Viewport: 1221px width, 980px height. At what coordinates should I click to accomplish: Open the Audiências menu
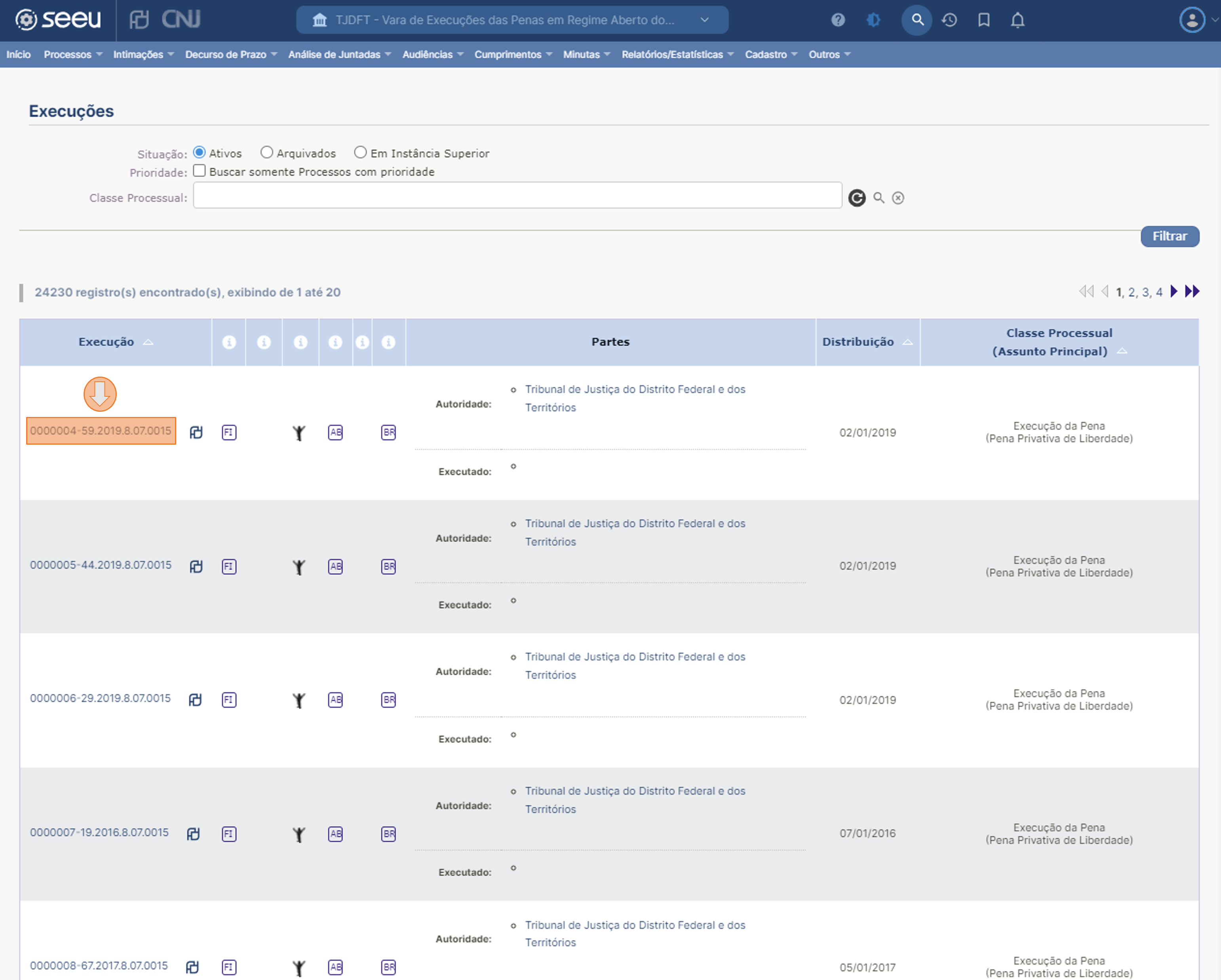coord(433,54)
